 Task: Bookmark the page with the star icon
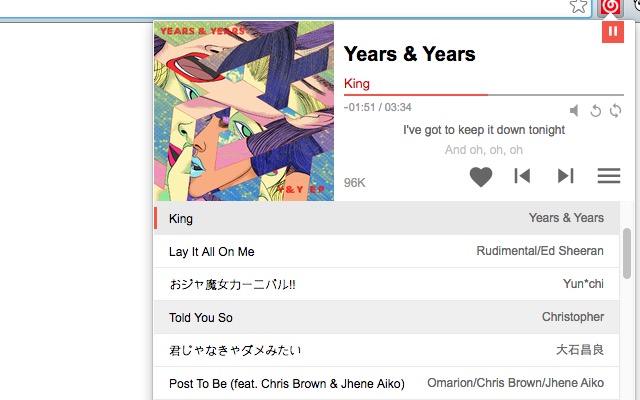(578, 6)
